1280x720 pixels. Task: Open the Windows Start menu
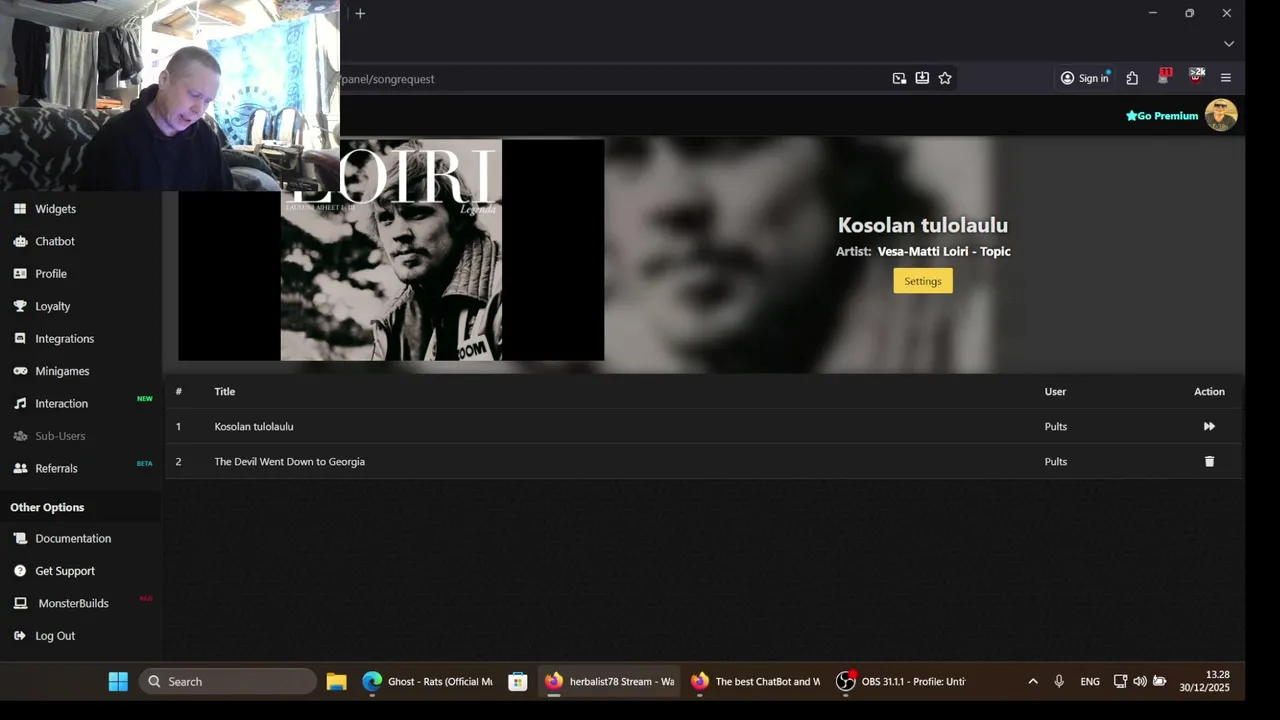pos(118,681)
